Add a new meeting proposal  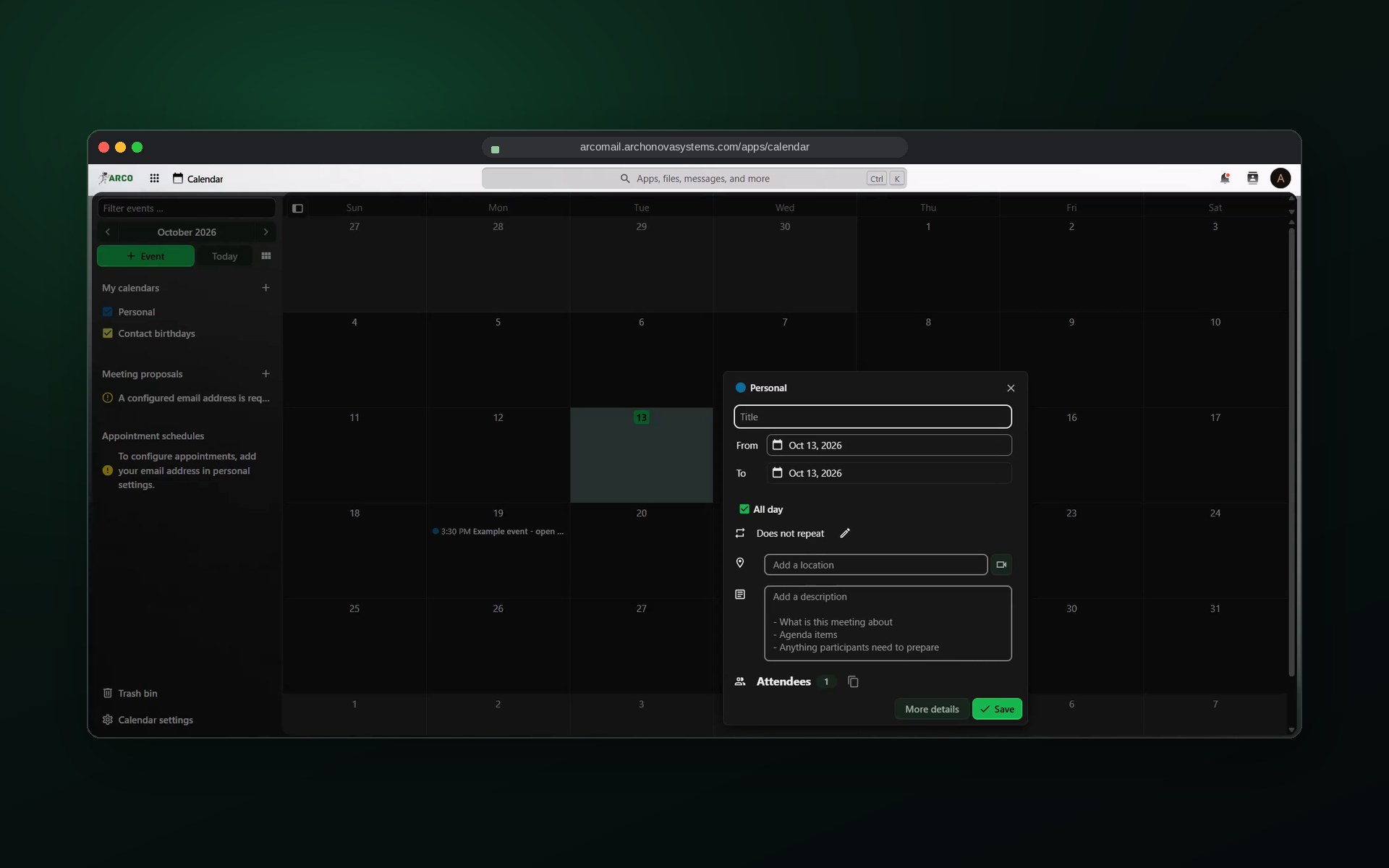coord(266,374)
